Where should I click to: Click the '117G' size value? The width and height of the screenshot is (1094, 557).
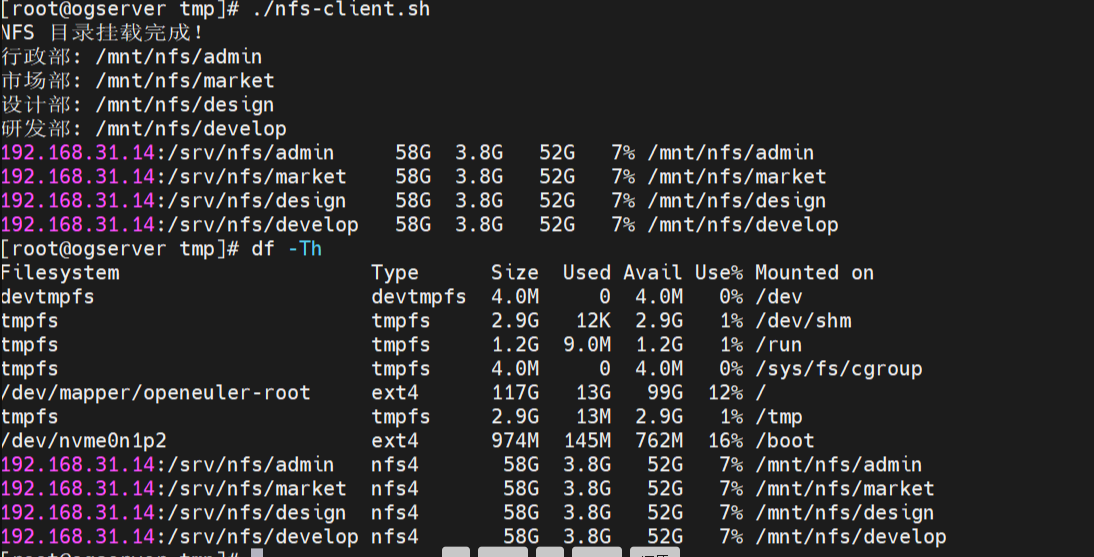point(515,392)
